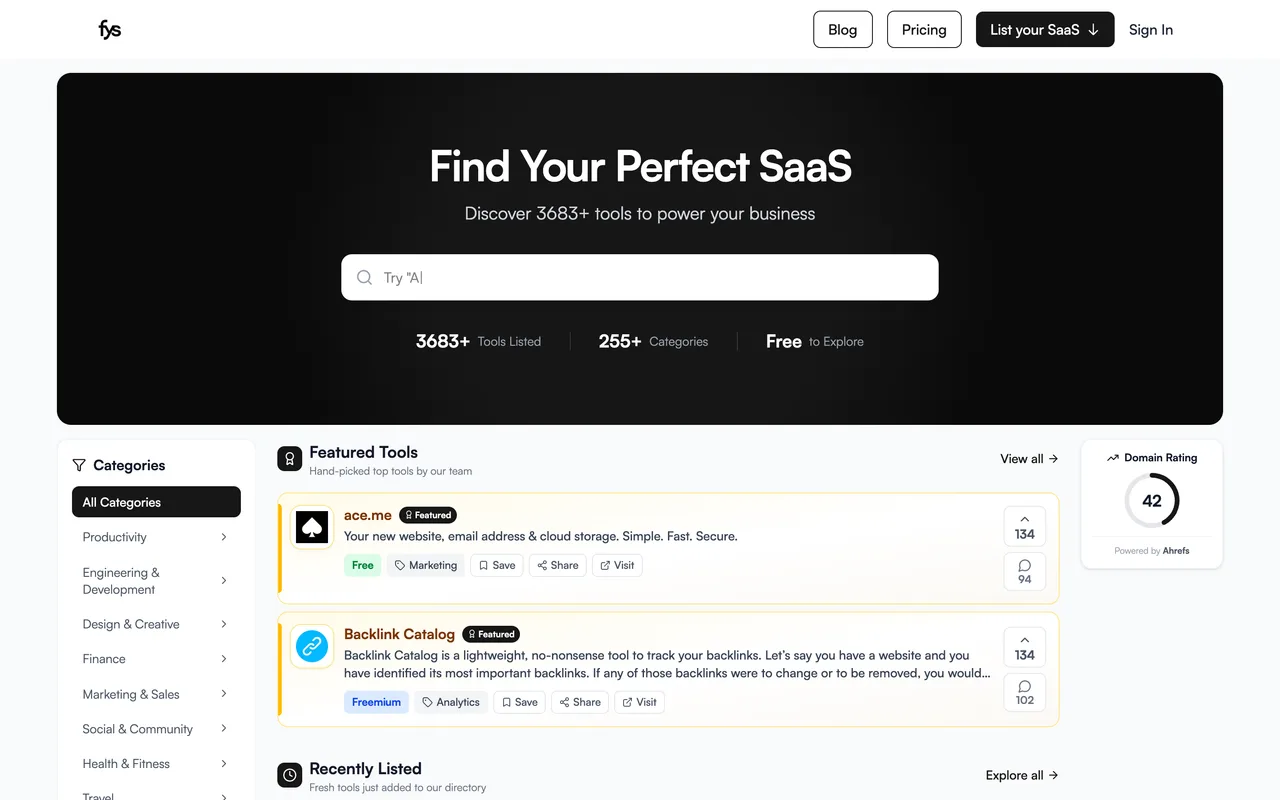Expand the Marketing & Sales category

(156, 694)
